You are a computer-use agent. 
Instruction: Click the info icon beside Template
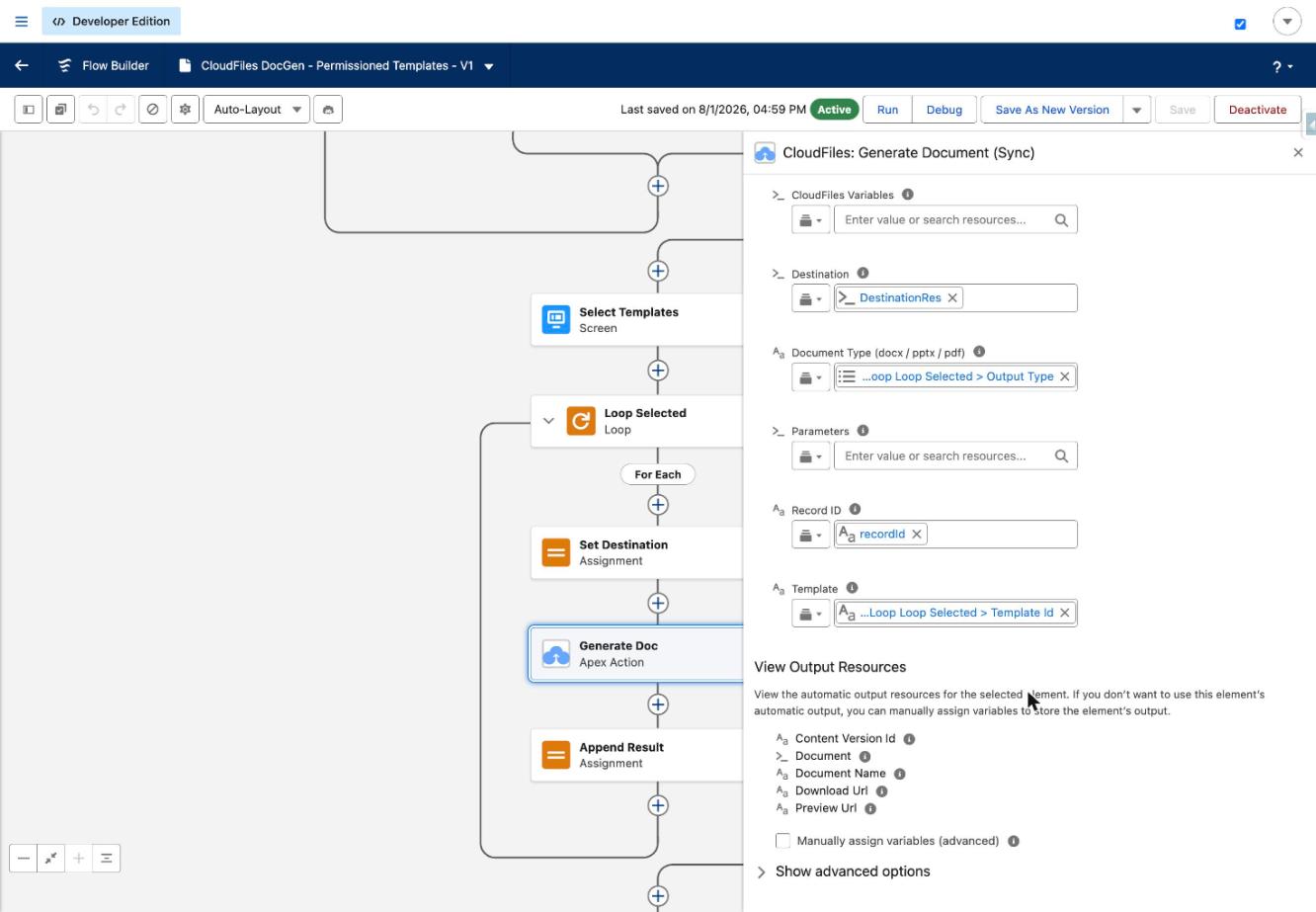click(852, 588)
